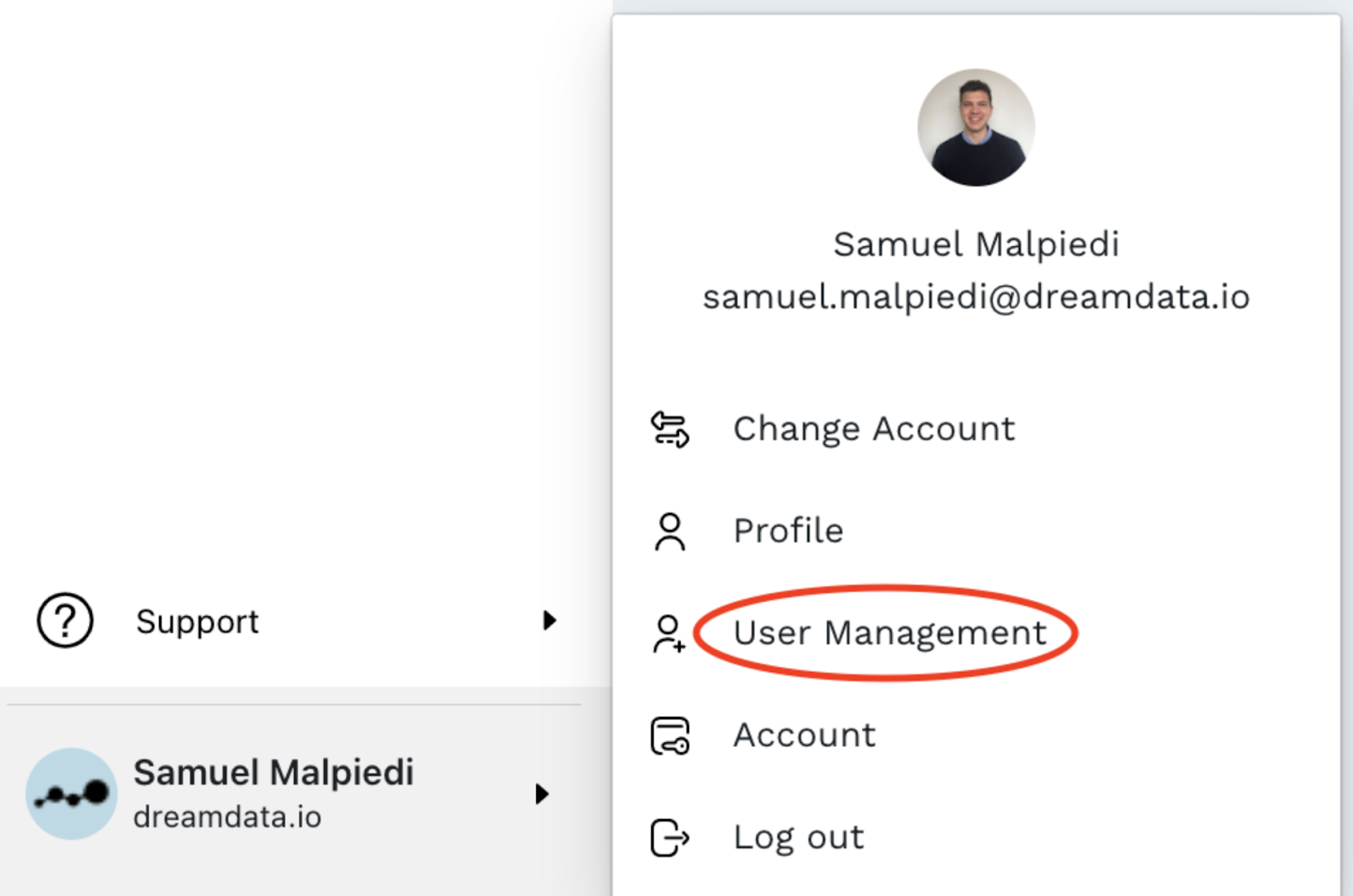Screen dimensions: 1353x896
Task: Expand the Samuel Malpiedi account arrow
Action: (542, 794)
